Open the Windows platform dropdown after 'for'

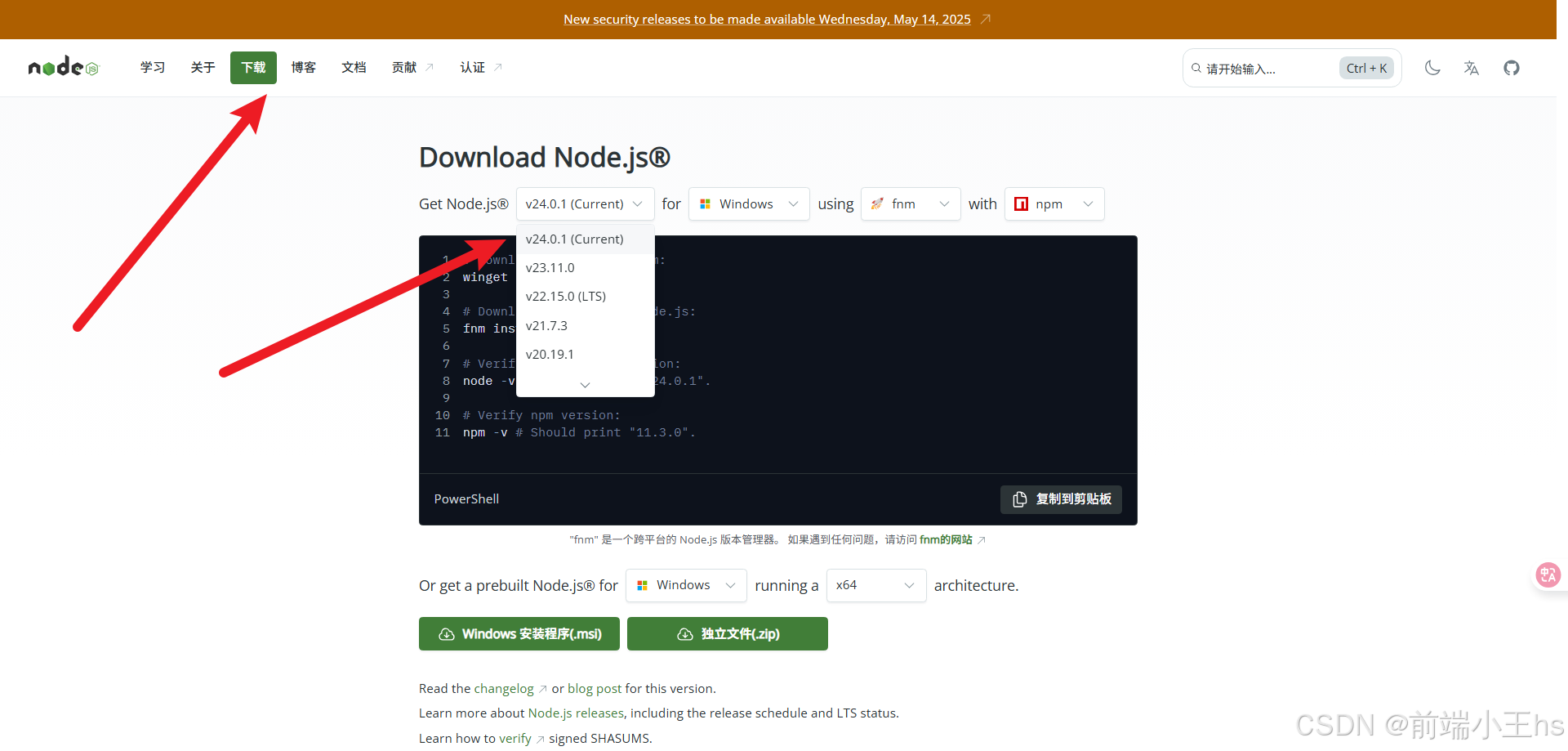(749, 204)
